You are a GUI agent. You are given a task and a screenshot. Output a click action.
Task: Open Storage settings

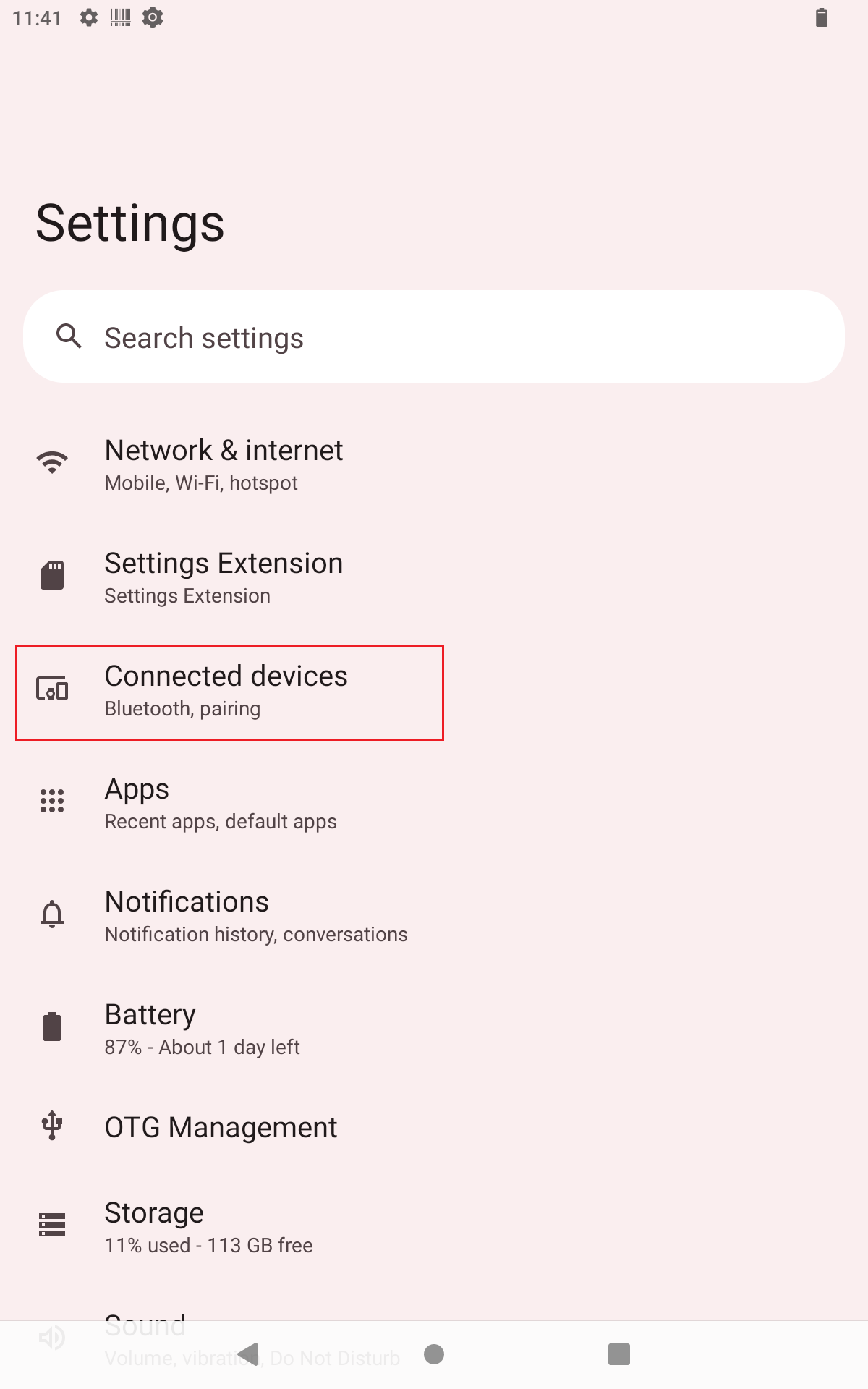pos(209,1228)
